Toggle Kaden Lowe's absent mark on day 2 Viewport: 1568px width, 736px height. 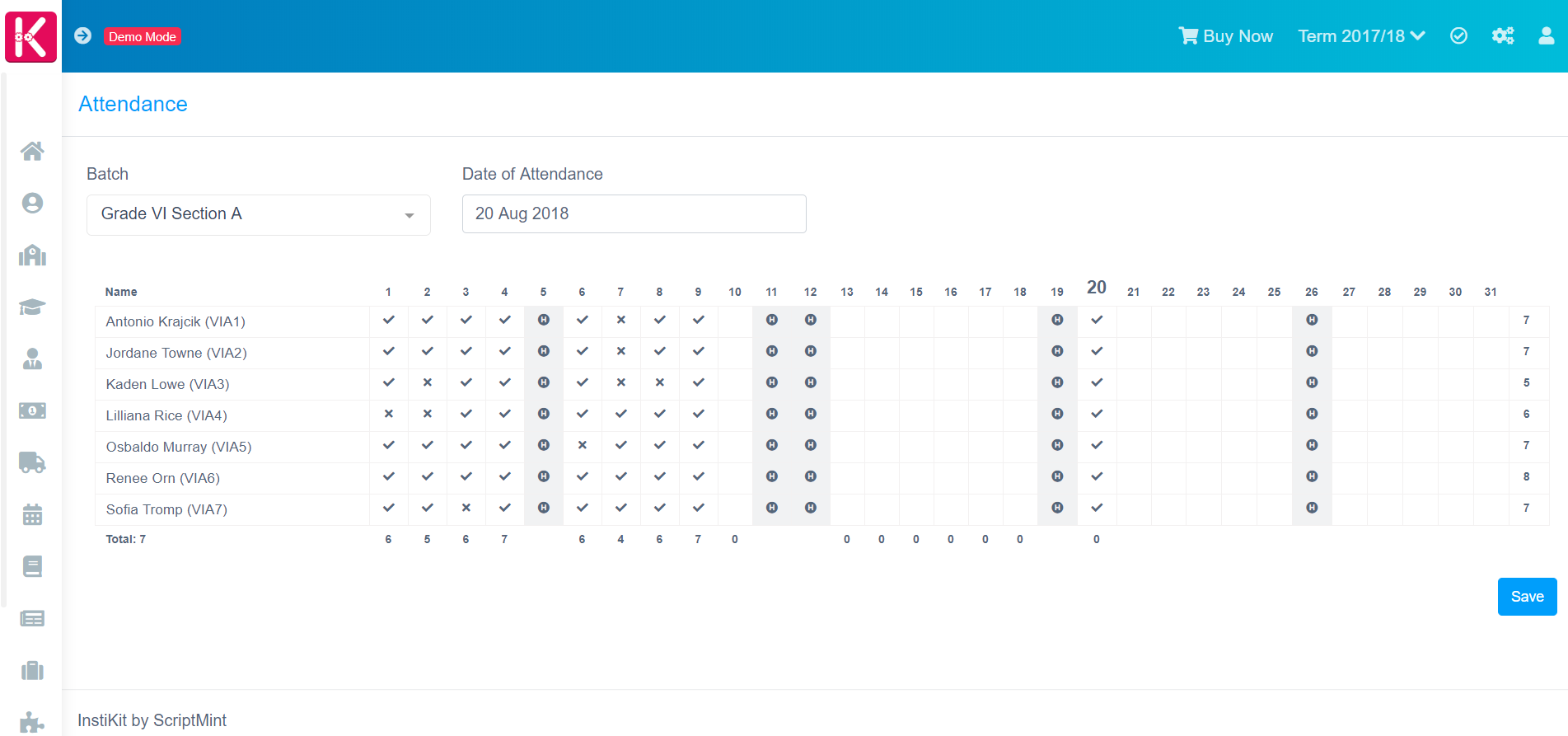coord(427,382)
